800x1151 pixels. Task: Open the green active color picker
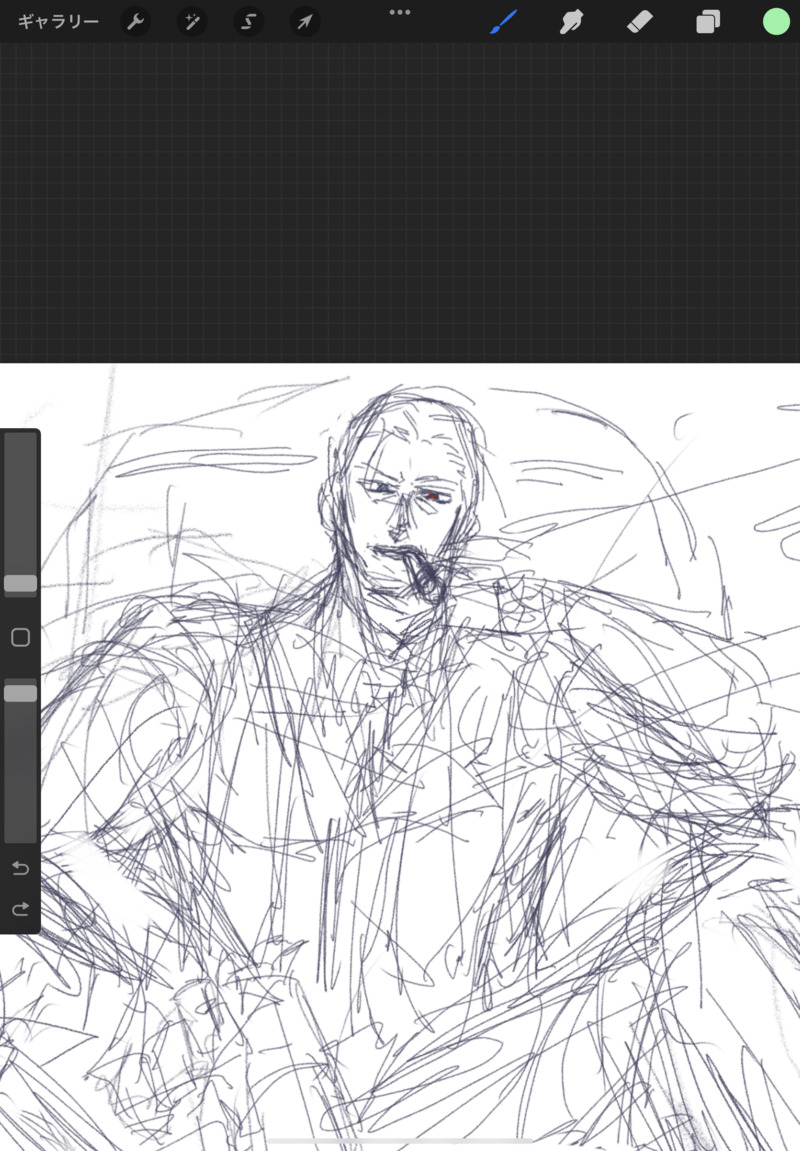click(x=776, y=22)
